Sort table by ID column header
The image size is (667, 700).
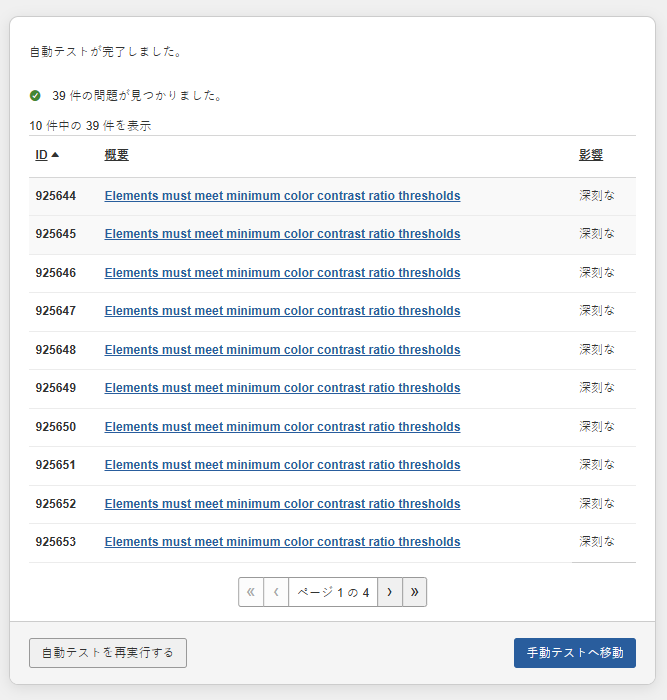(42, 155)
